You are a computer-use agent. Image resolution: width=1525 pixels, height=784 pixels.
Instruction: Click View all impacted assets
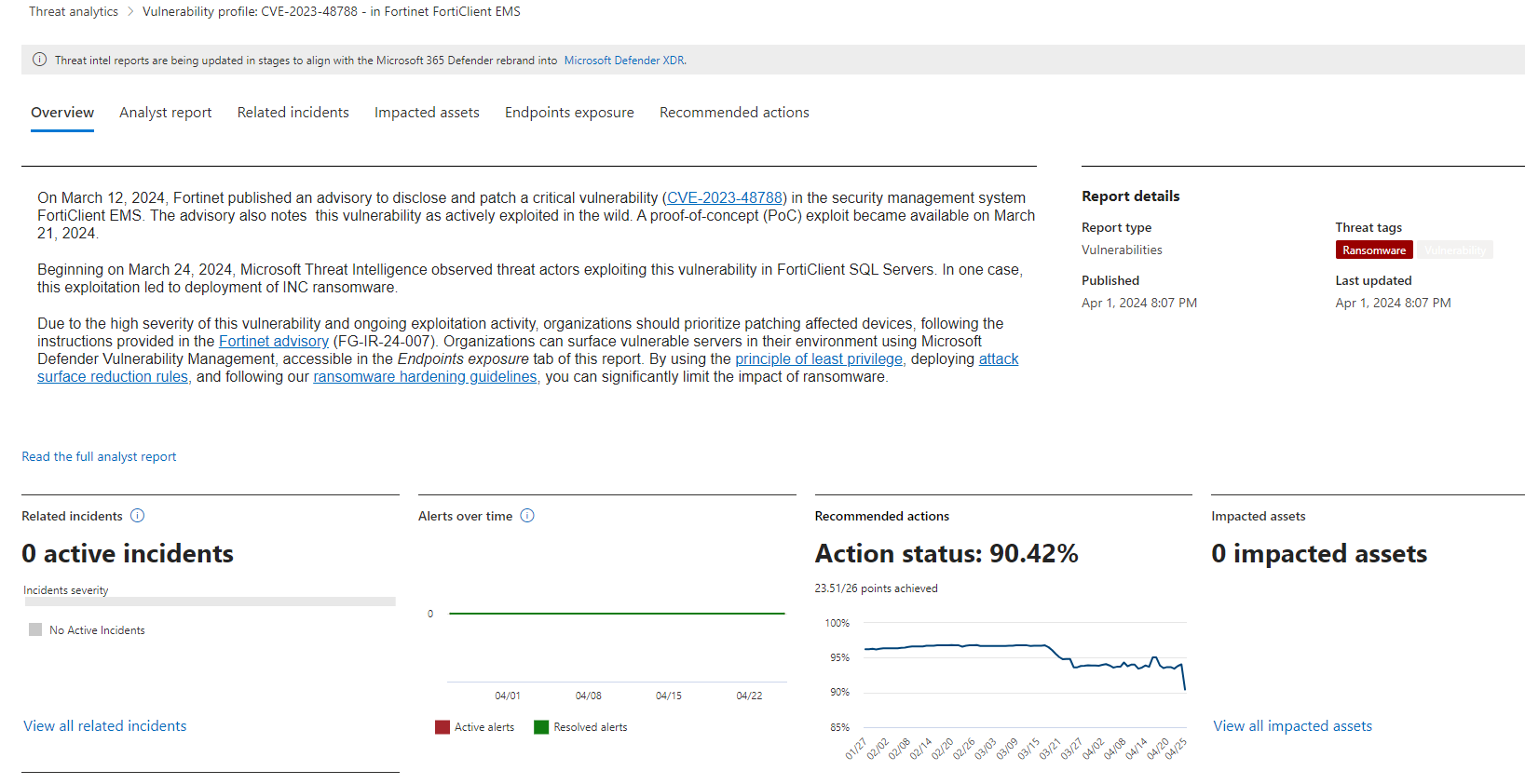coord(1292,726)
